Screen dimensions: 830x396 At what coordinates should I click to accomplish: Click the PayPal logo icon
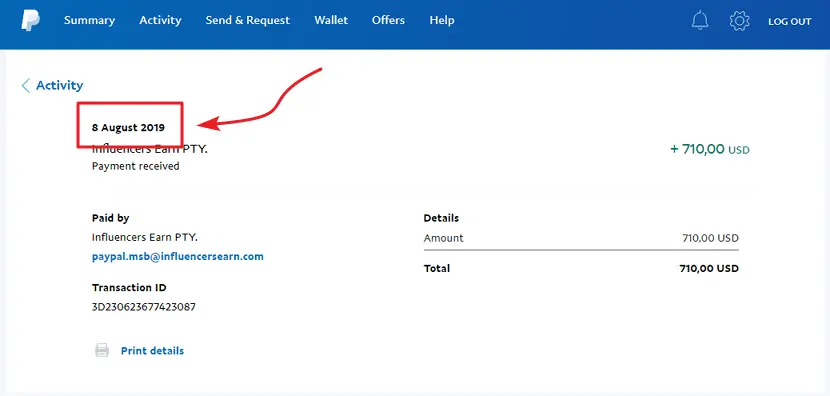pos(31,21)
